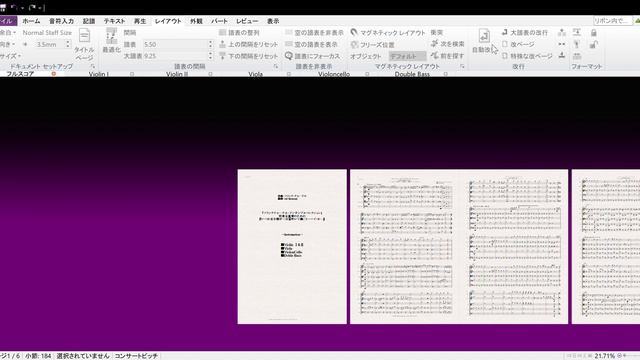This screenshot has height=360, width=640.
Task: Click 下の間隔をリセット button
Action: [x=249, y=56]
